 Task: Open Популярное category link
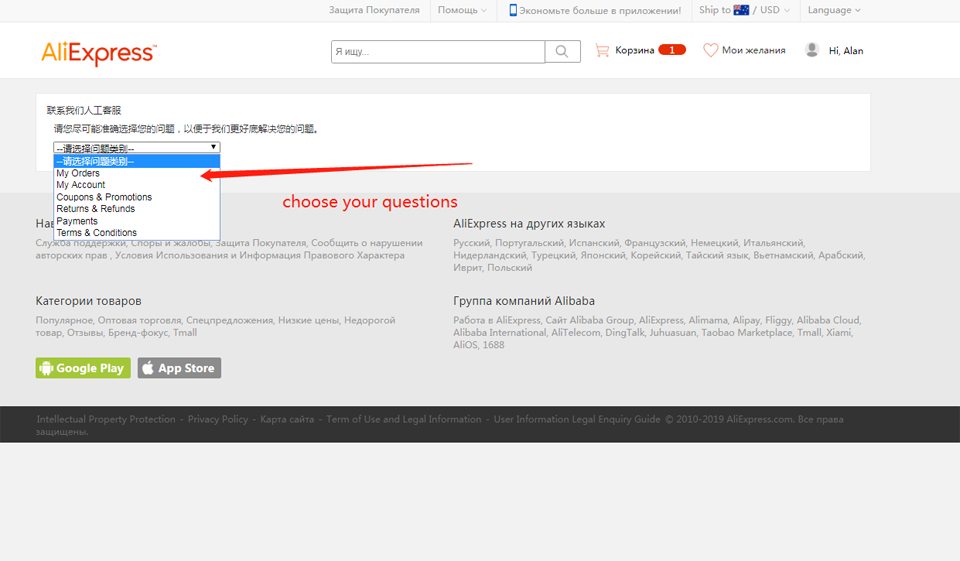(64, 320)
